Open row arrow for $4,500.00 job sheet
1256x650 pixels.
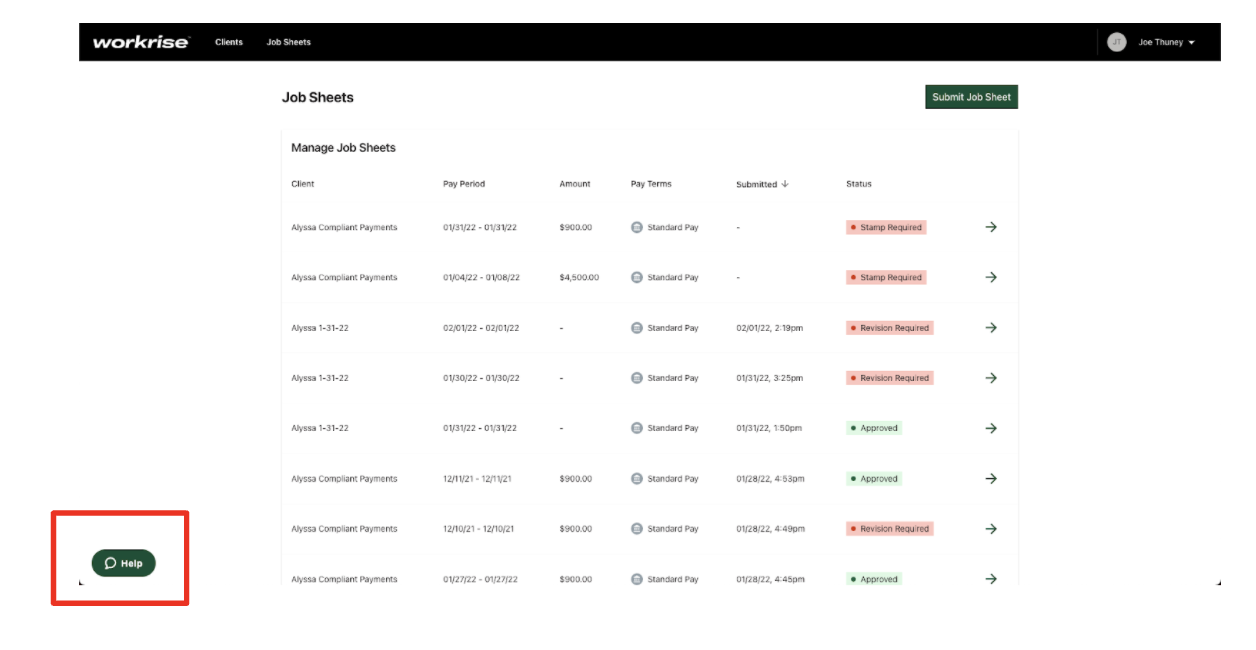(991, 277)
